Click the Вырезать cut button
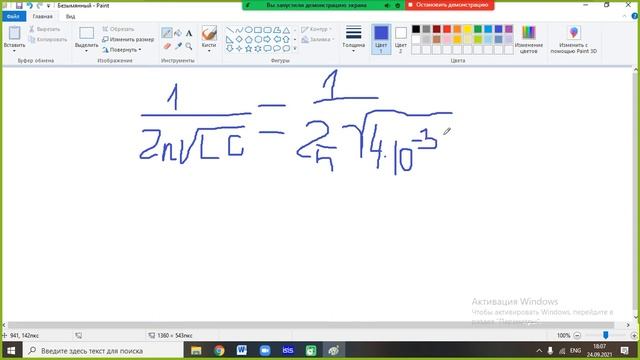Screen dimensions: 640x360 point(44,29)
